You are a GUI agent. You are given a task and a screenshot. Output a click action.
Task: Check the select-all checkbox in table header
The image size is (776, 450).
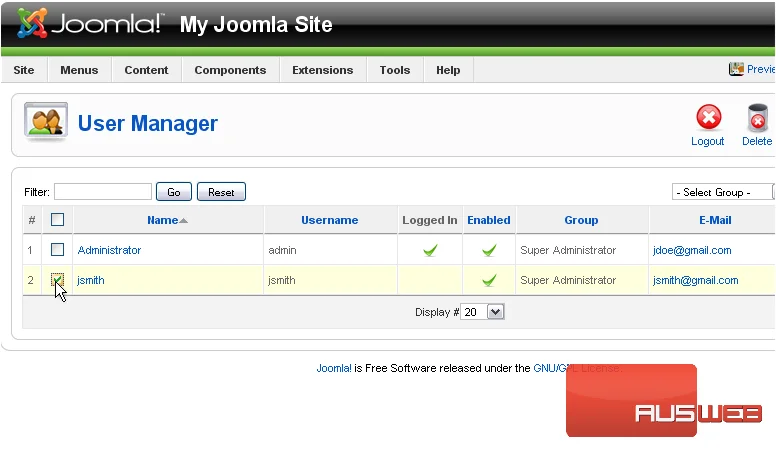[57, 219]
